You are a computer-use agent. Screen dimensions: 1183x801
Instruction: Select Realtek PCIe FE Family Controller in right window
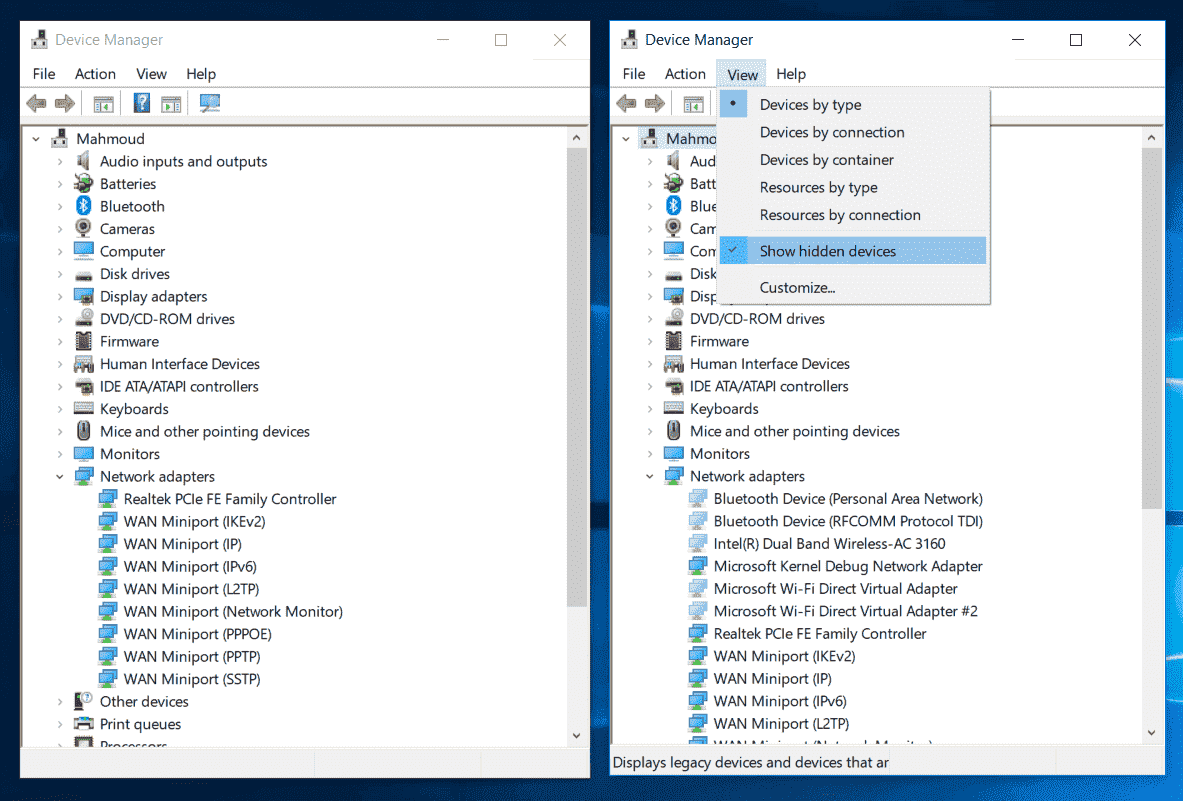(820, 634)
